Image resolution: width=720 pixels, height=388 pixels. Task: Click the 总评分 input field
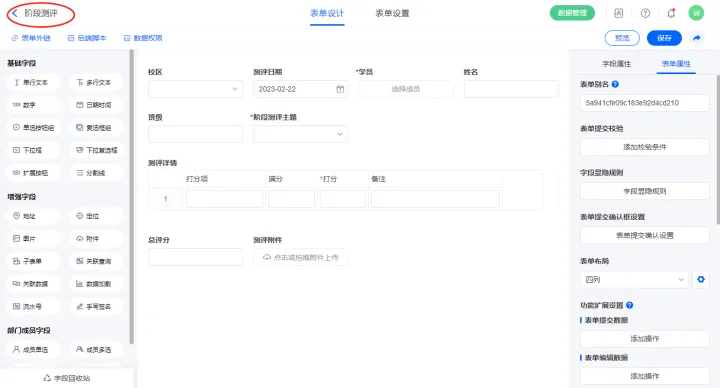(196, 257)
